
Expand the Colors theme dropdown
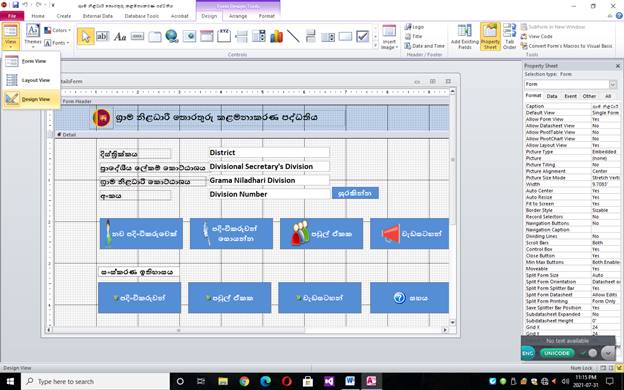tap(57, 30)
